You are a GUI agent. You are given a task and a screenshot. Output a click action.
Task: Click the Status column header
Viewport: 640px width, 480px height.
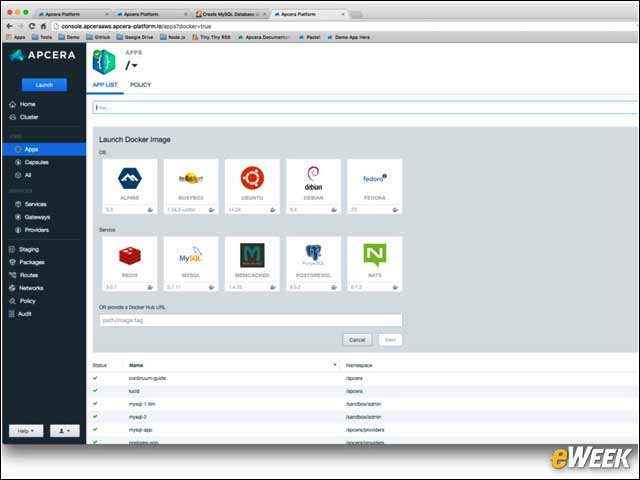pos(100,365)
